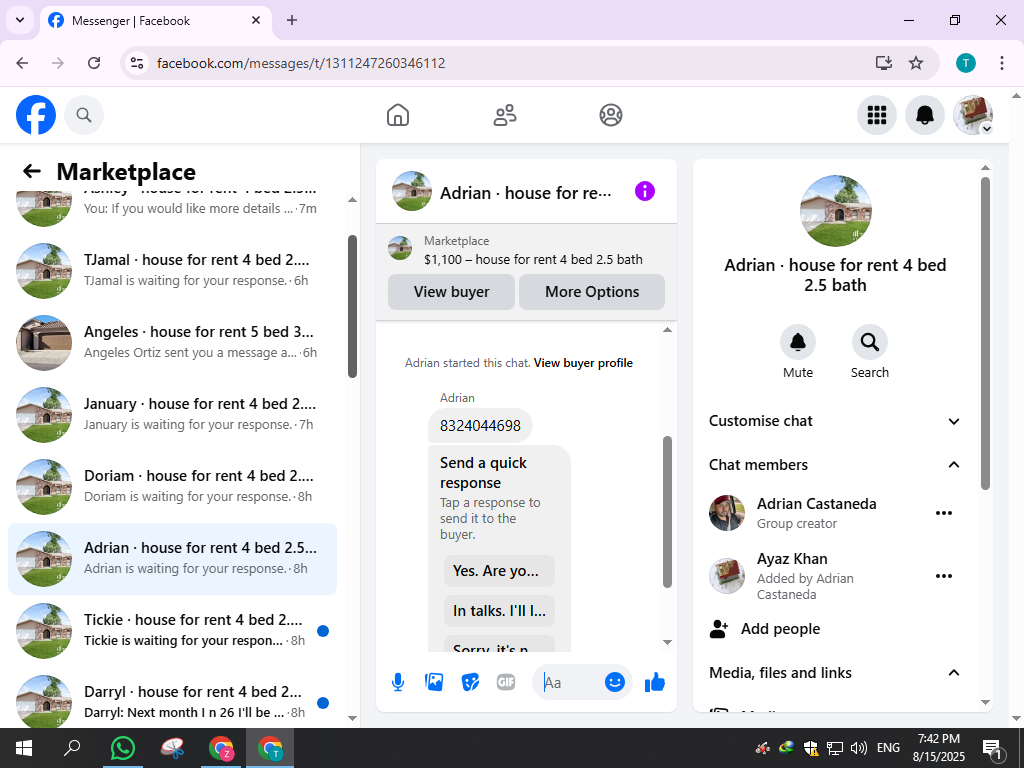Open the volume icon in system tray
The width and height of the screenshot is (1024, 768).
(x=859, y=748)
